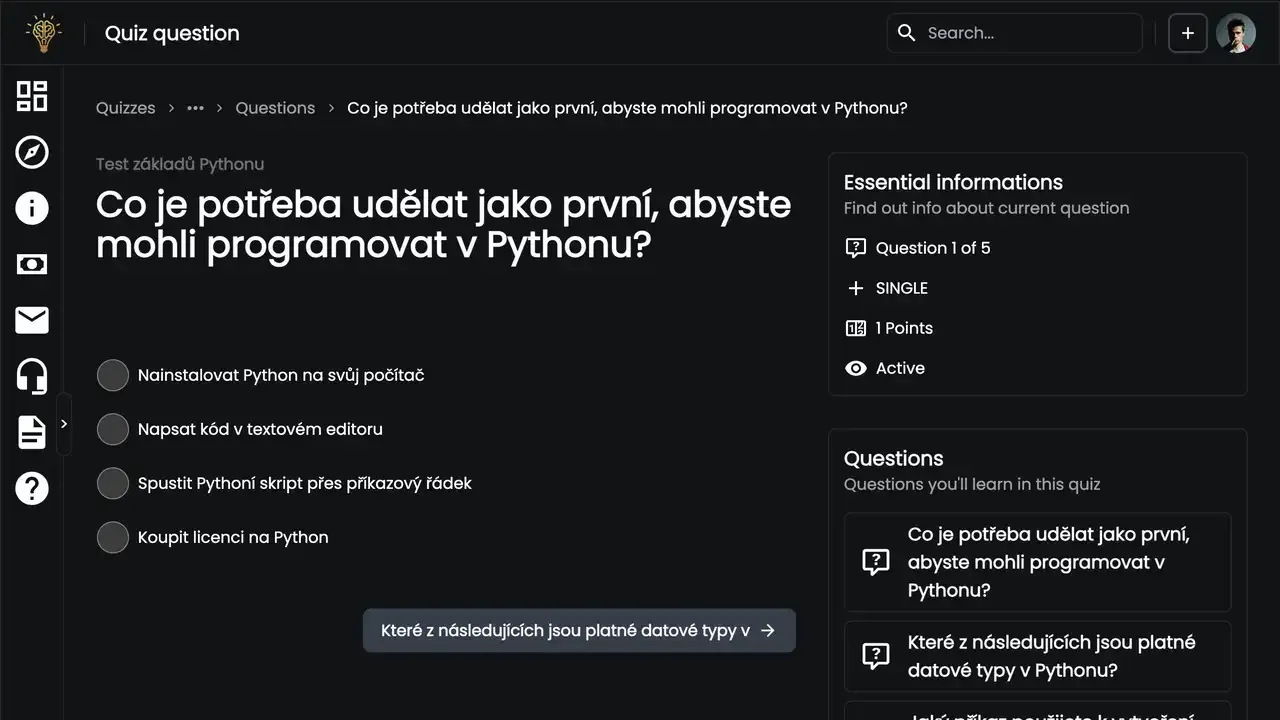Open the info circle icon in sidebar
1280x720 pixels.
[x=32, y=208]
